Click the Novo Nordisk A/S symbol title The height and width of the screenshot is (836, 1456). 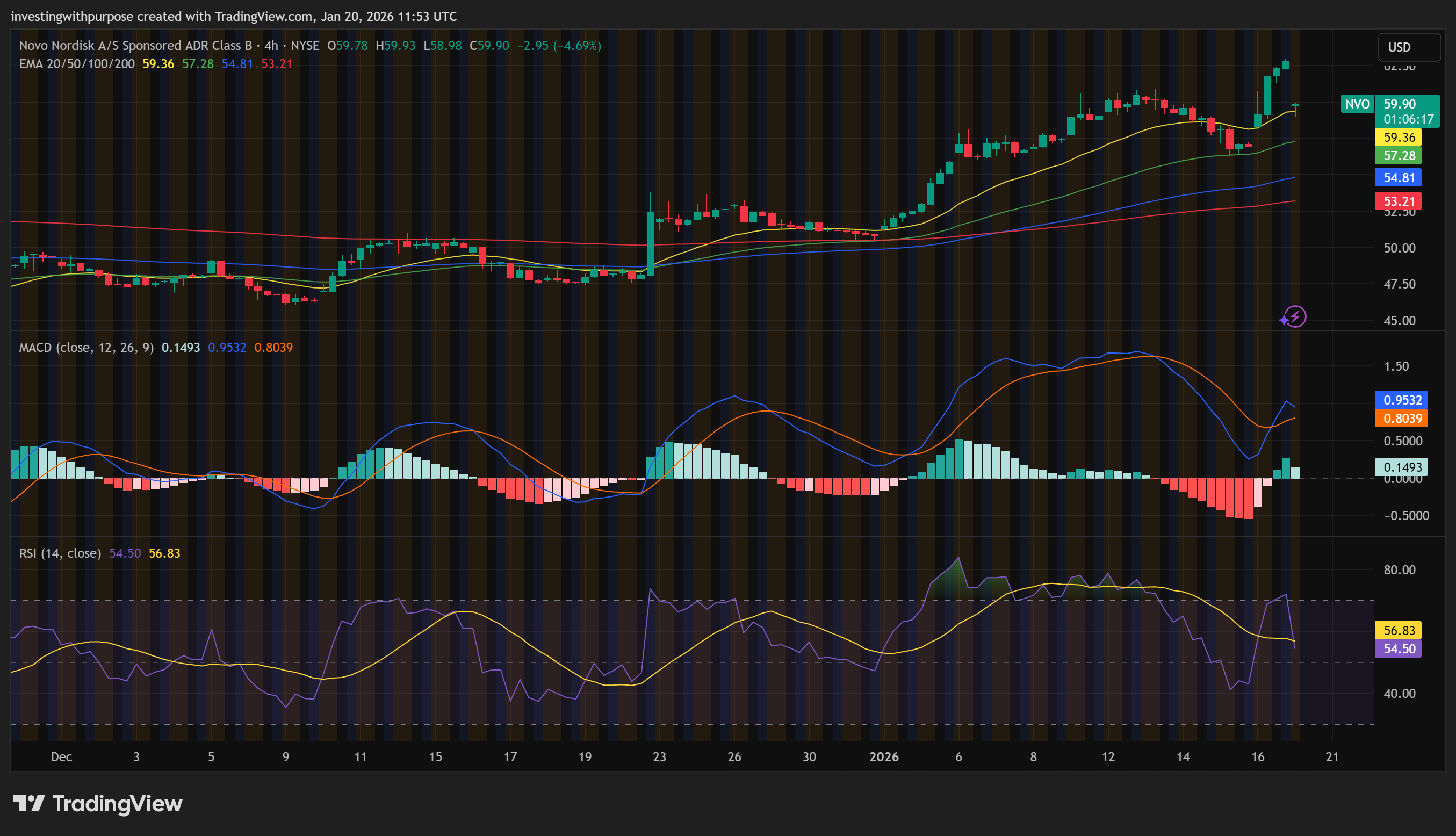click(135, 45)
